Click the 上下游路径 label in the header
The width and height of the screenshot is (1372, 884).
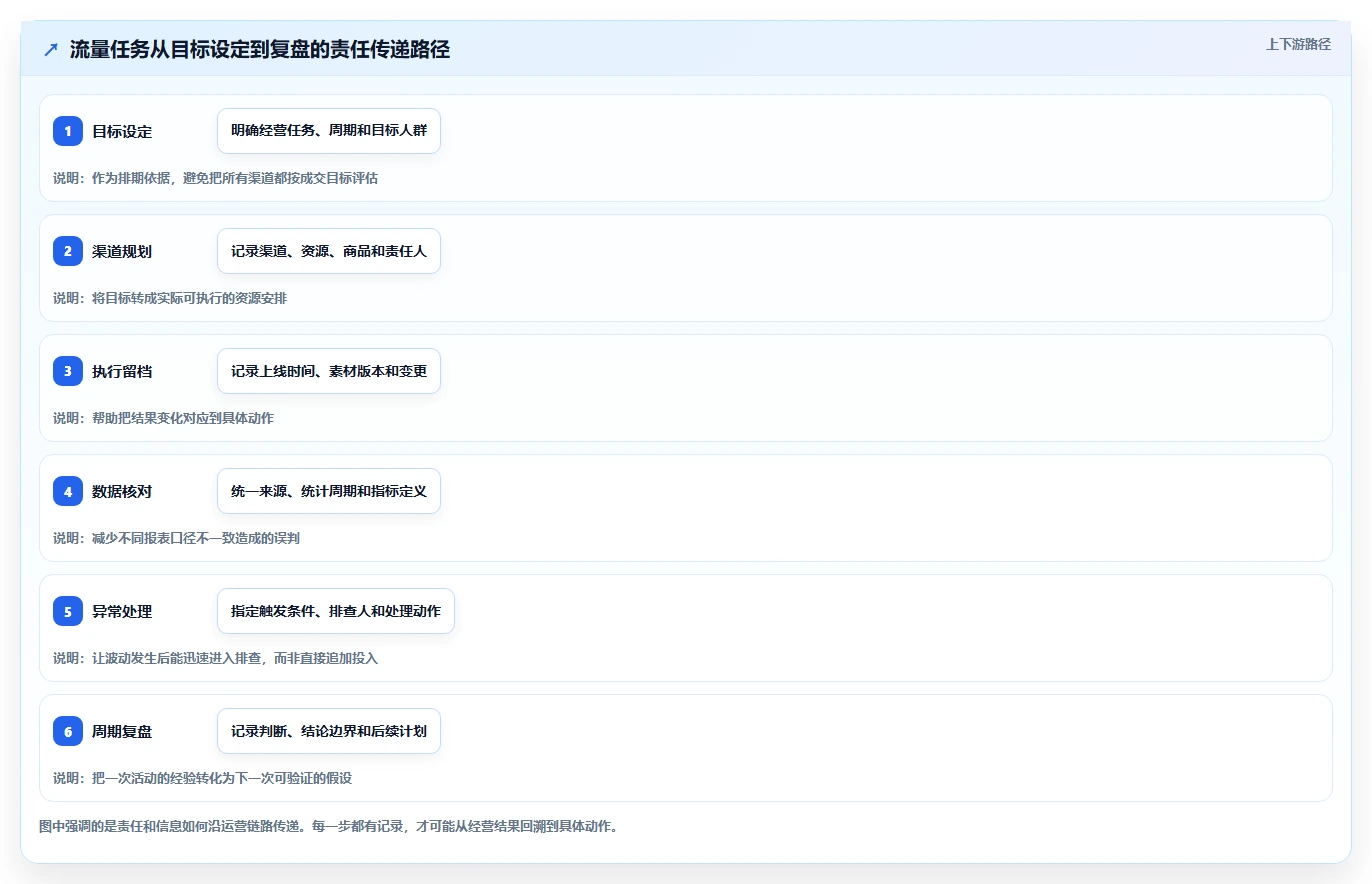coord(1298,44)
